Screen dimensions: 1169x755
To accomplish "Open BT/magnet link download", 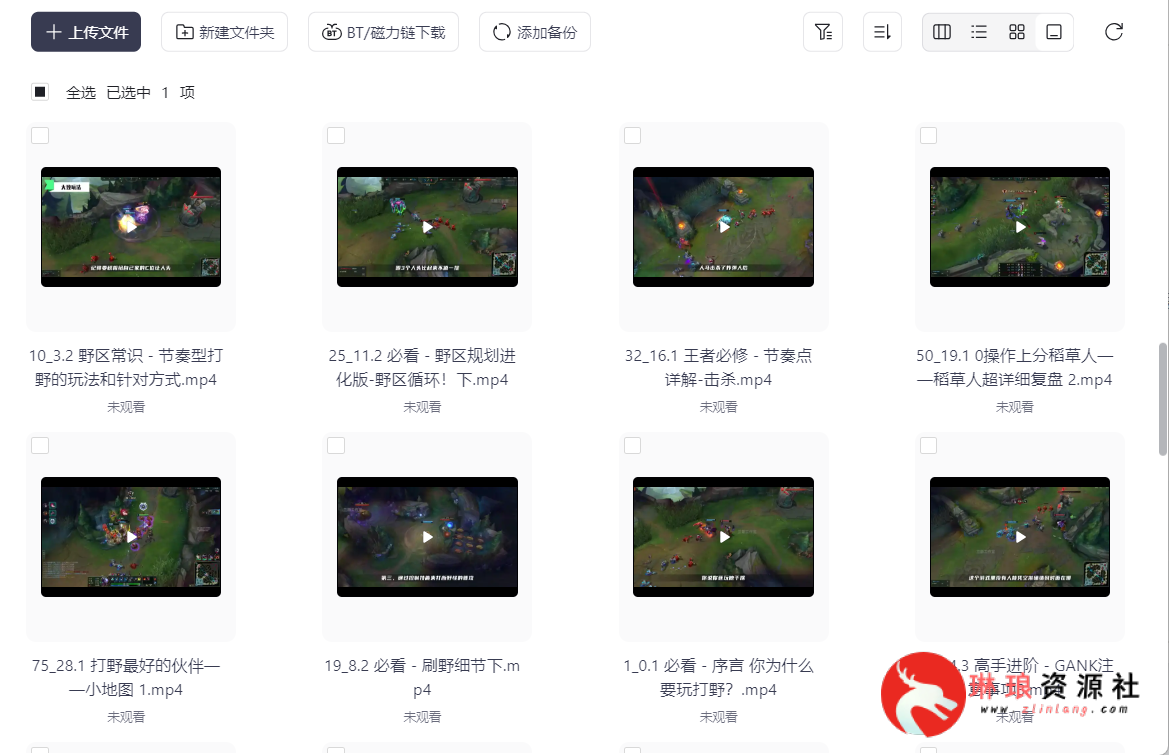I will [x=383, y=32].
